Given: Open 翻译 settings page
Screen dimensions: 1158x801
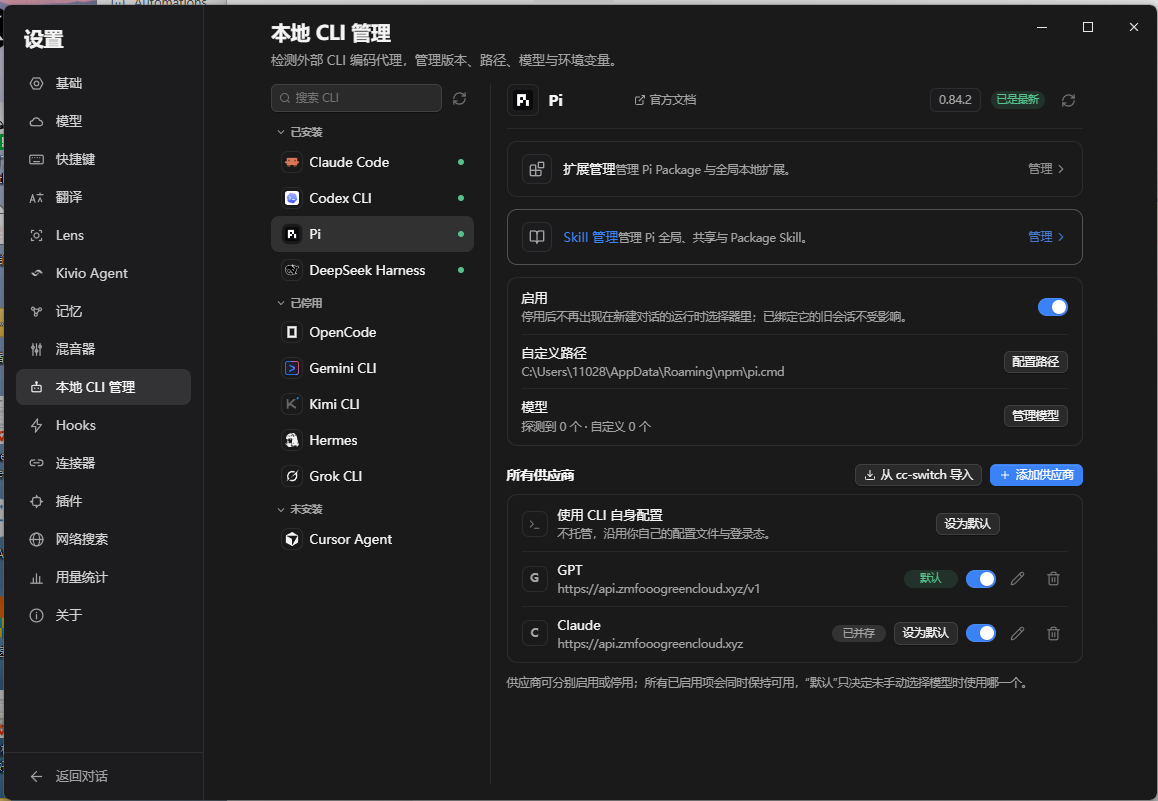Looking at the screenshot, I should coord(103,197).
